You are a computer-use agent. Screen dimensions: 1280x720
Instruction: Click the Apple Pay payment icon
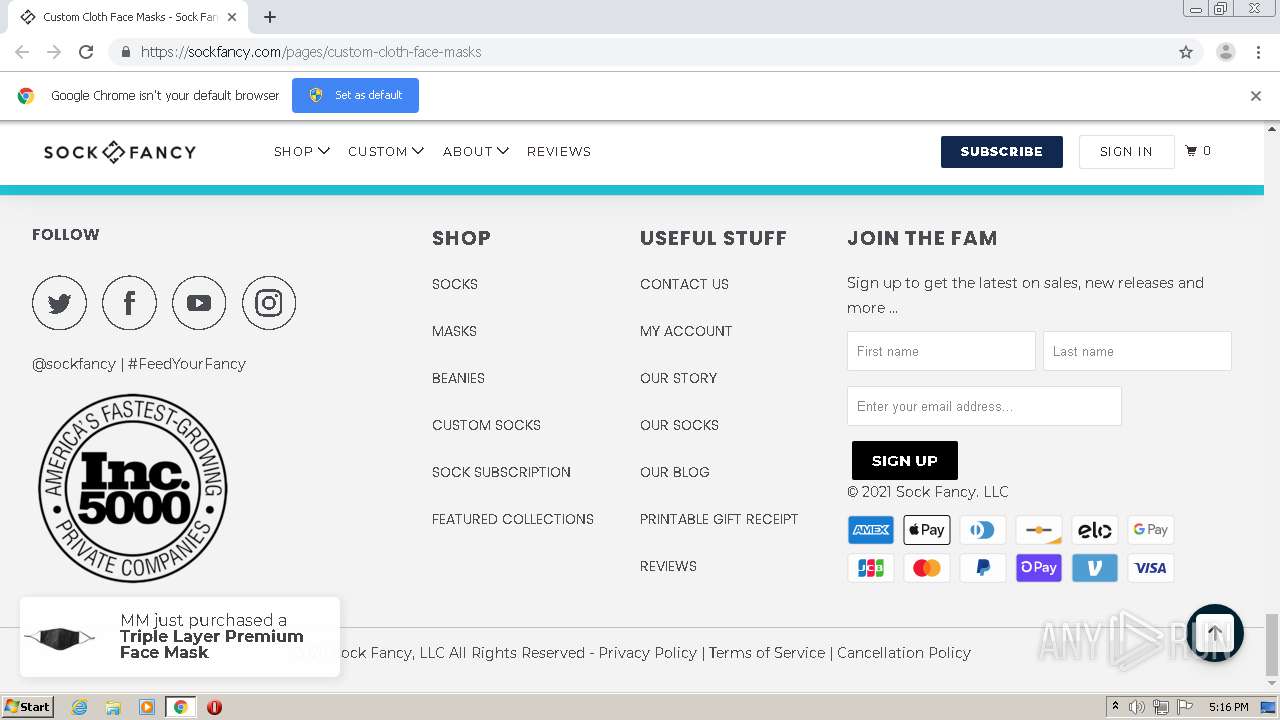coord(927,530)
